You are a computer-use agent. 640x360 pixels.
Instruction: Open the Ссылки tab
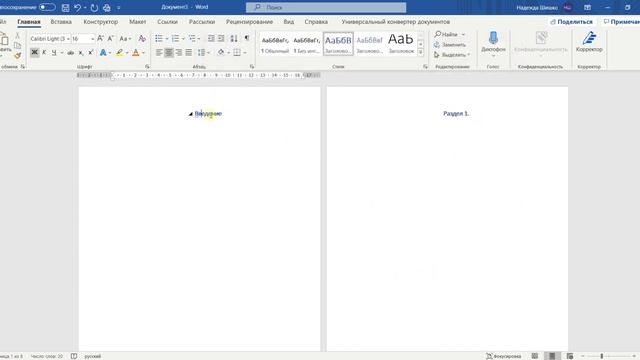click(167, 22)
